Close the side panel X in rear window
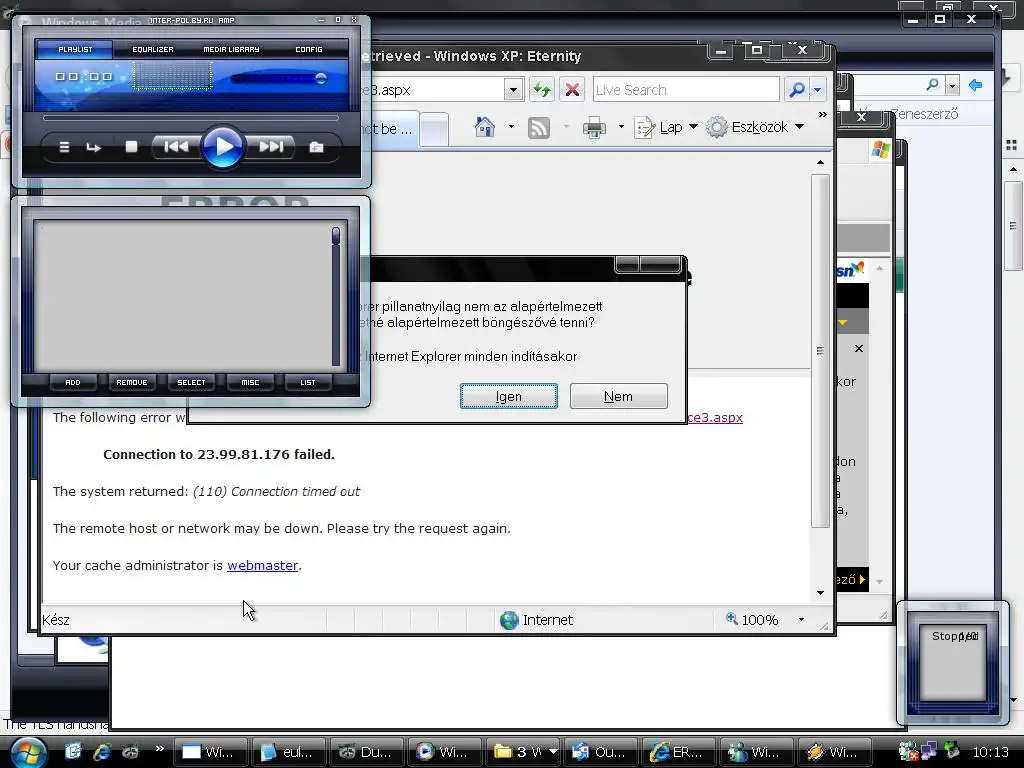 859,349
